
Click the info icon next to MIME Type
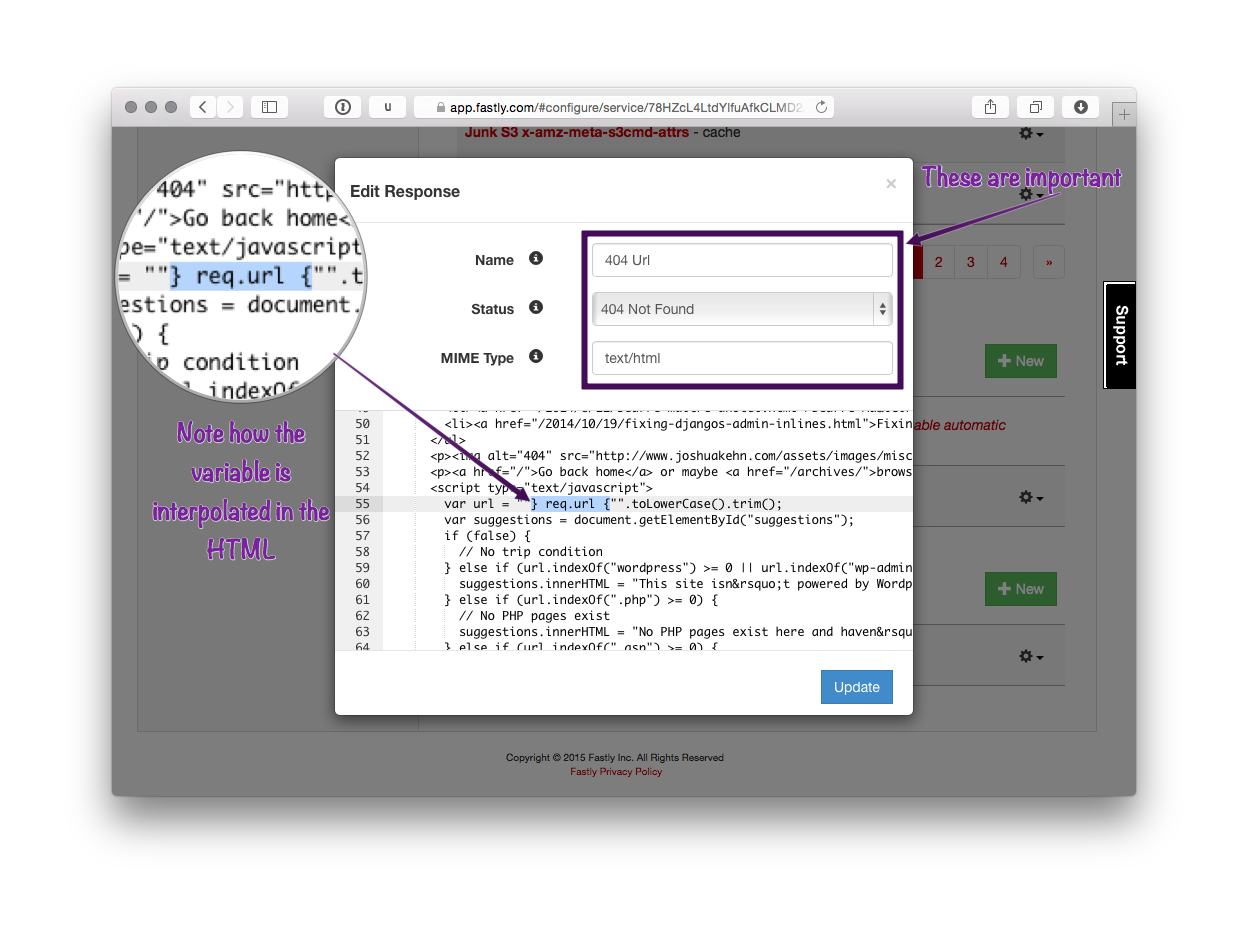tap(536, 357)
